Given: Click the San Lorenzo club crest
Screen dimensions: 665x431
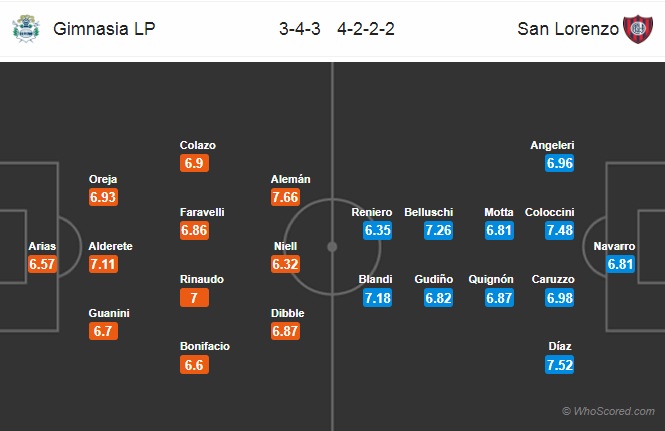Looking at the screenshot, I should pyautogui.click(x=638, y=29).
